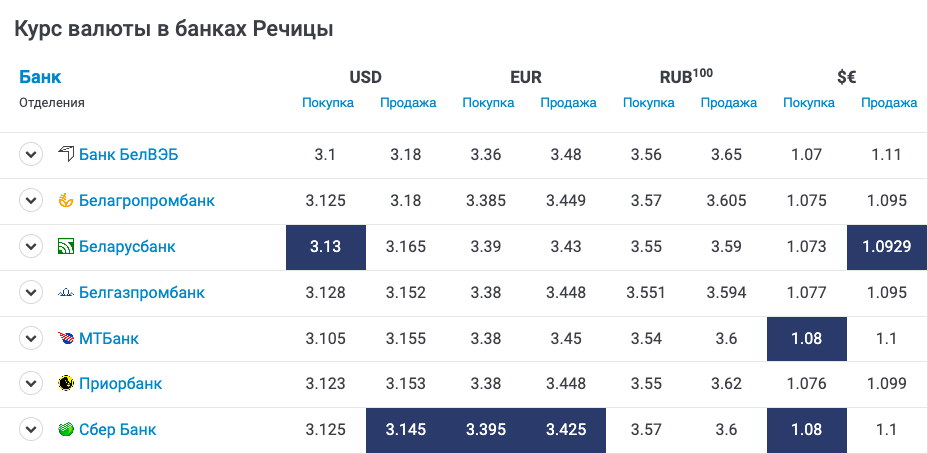Click the МТБанк logo icon
This screenshot has height=454, width=928.
point(66,339)
